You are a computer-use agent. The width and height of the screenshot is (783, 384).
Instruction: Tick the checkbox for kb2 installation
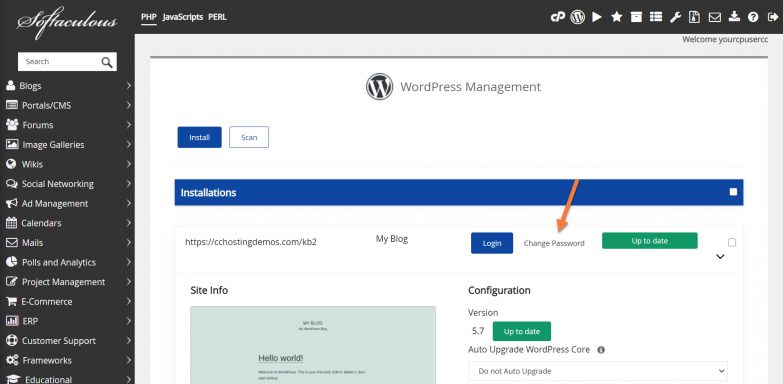732,243
